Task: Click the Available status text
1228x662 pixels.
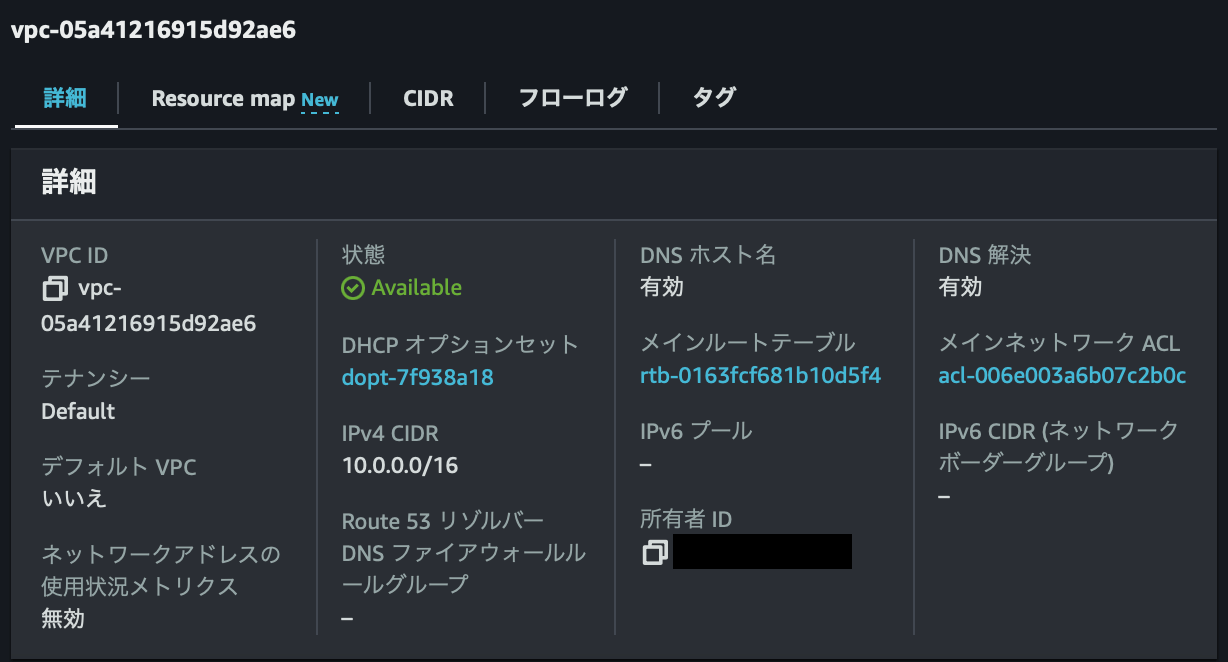Action: (412, 287)
